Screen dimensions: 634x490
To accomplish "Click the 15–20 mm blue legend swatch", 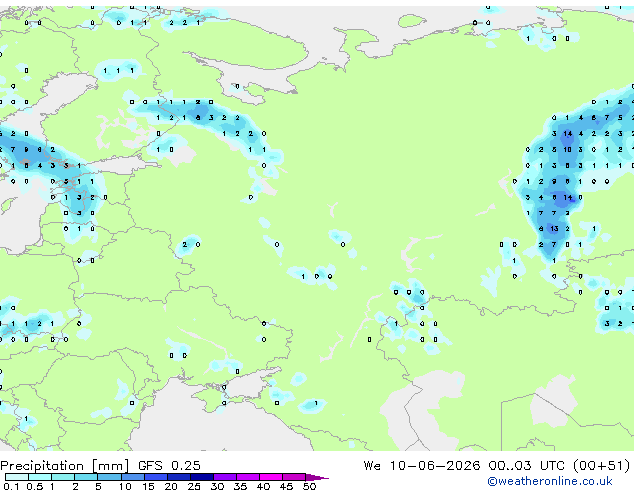I will tap(155, 477).
